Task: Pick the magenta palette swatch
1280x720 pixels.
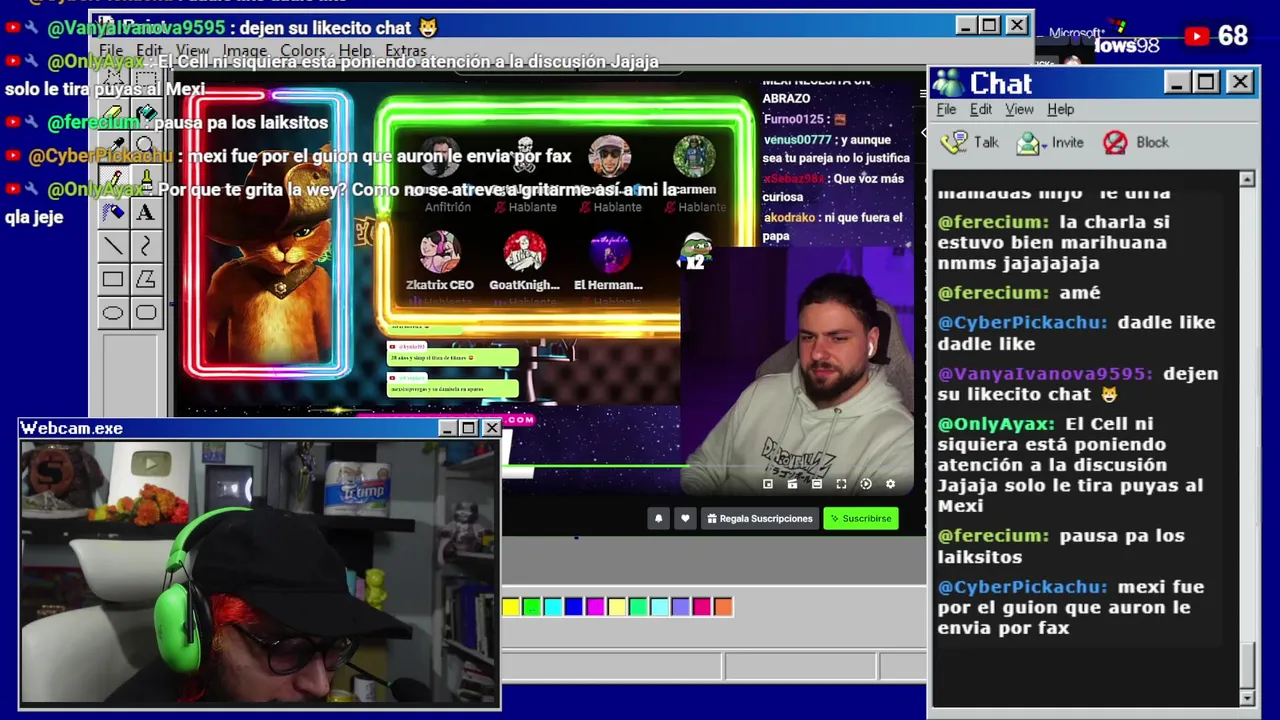Action: tap(595, 606)
